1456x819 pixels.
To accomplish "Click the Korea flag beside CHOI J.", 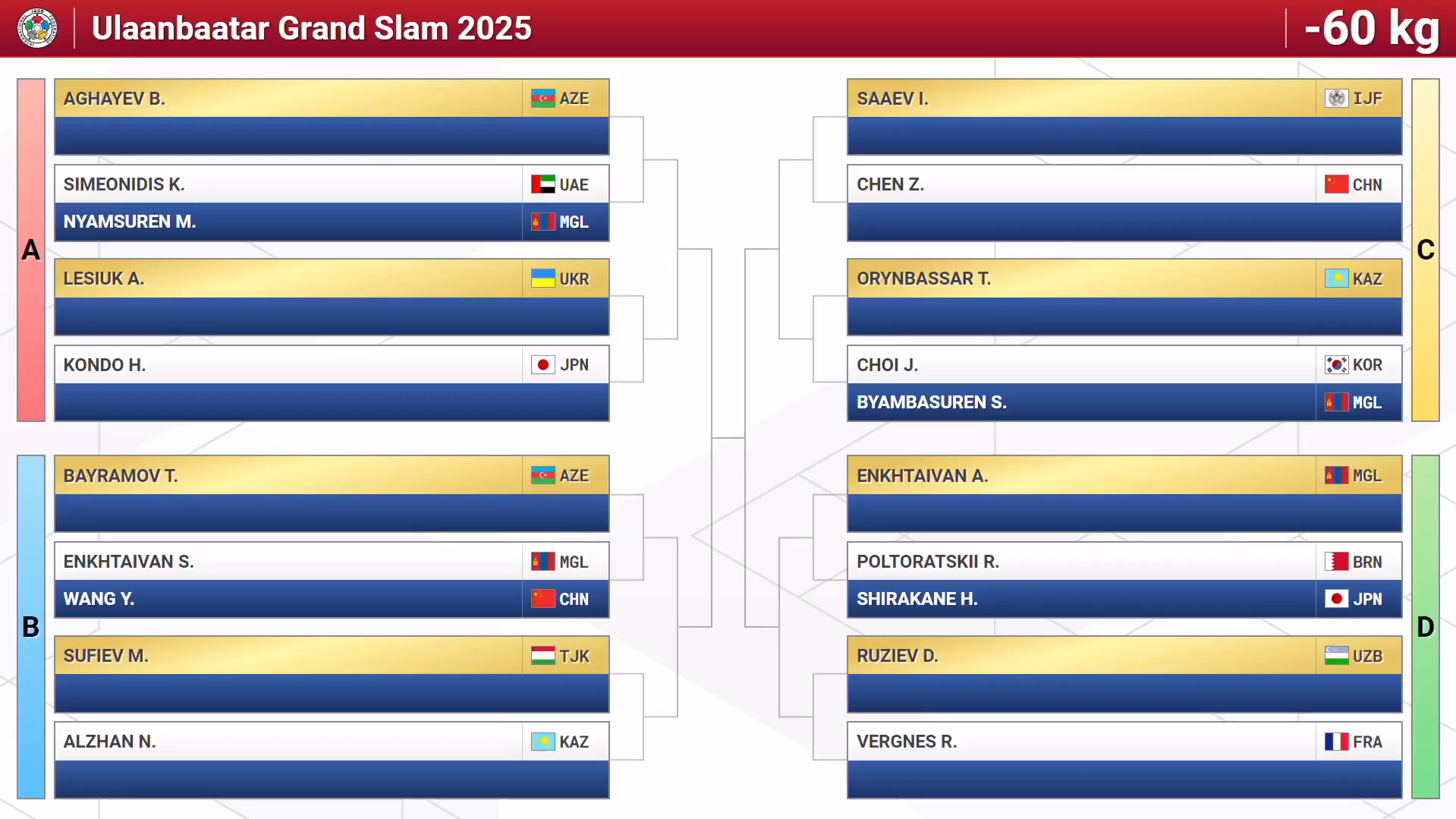I will point(1336,365).
